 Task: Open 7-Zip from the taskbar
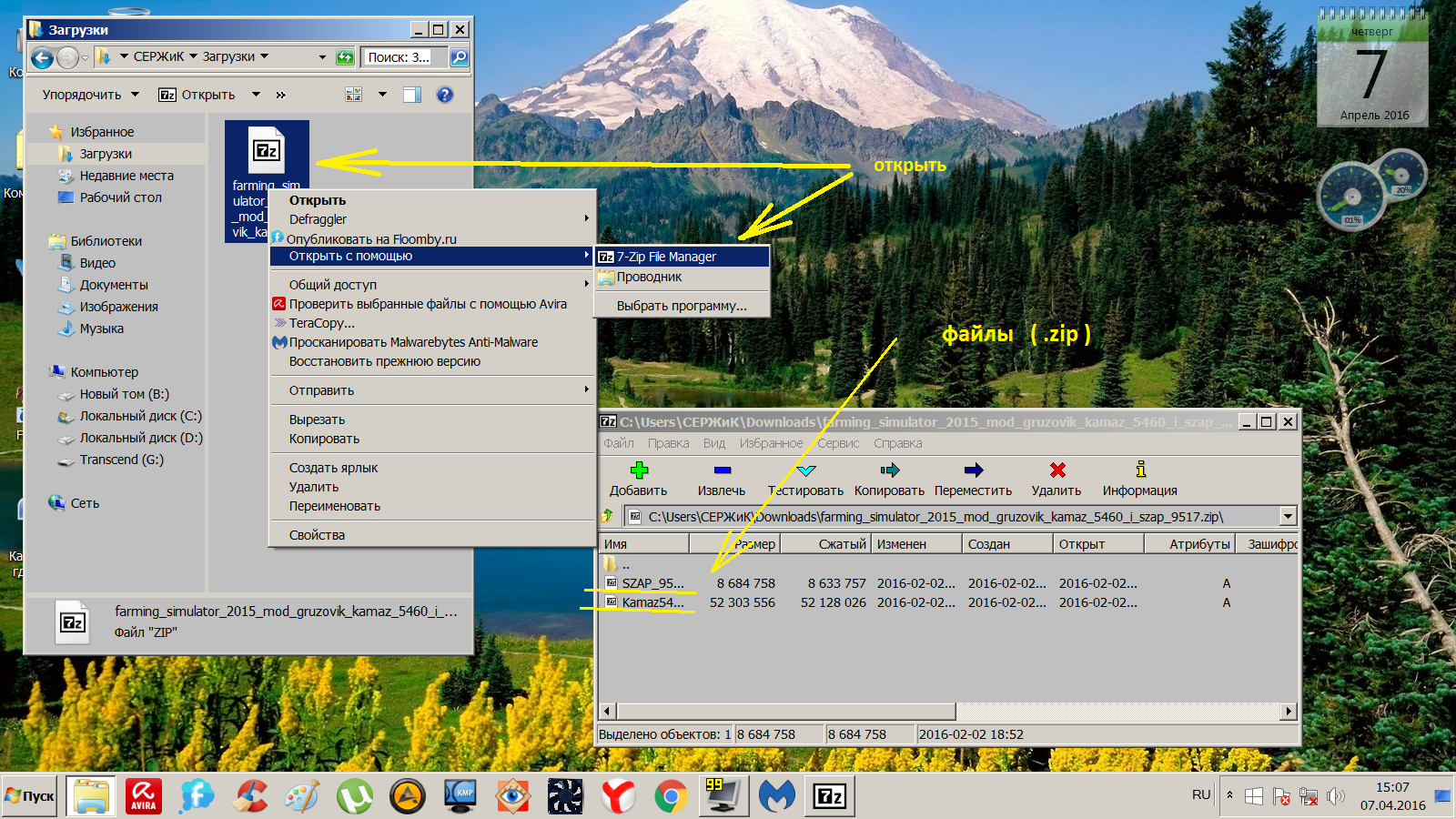tap(830, 796)
